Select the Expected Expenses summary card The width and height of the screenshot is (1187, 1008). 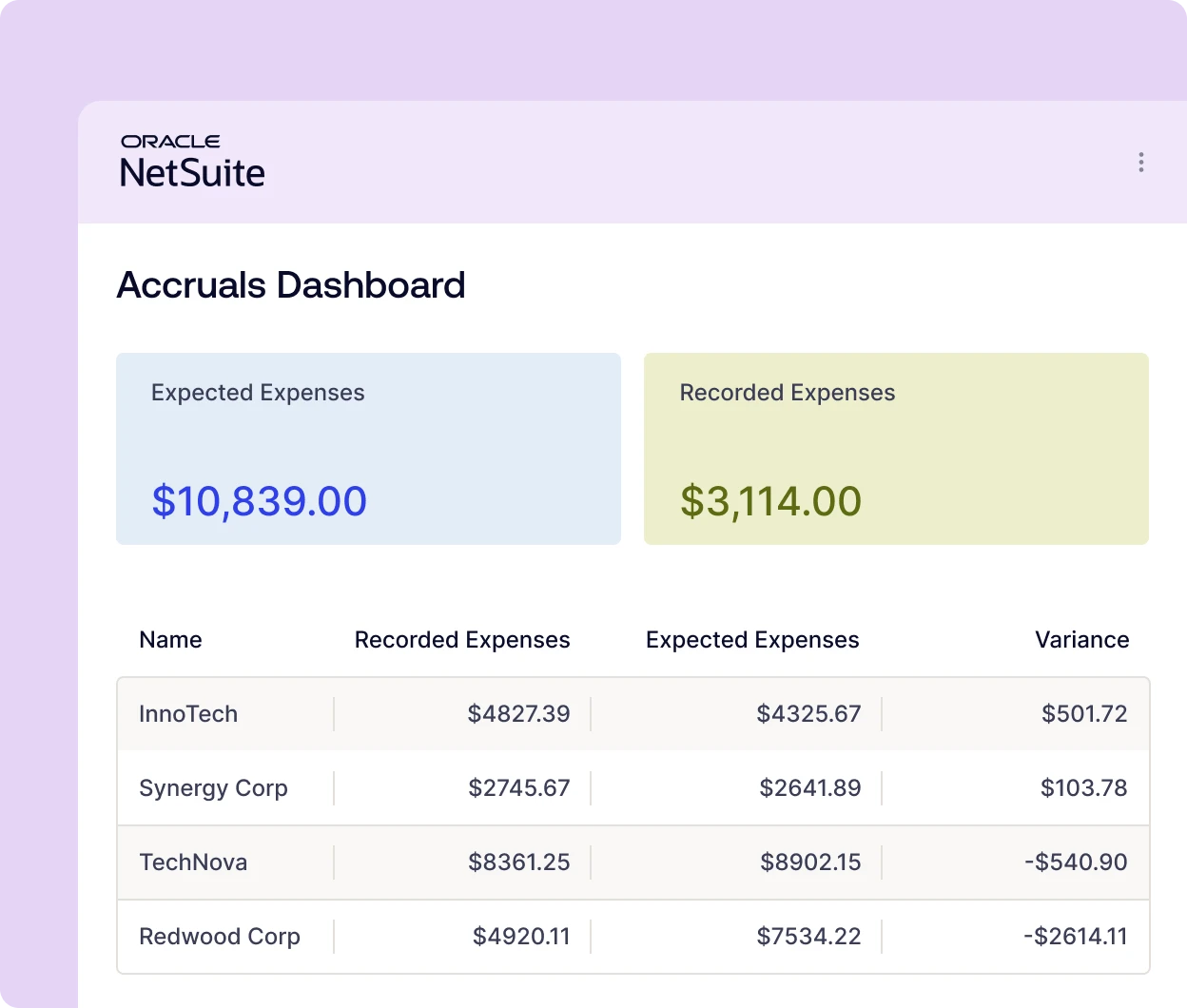coord(368,448)
